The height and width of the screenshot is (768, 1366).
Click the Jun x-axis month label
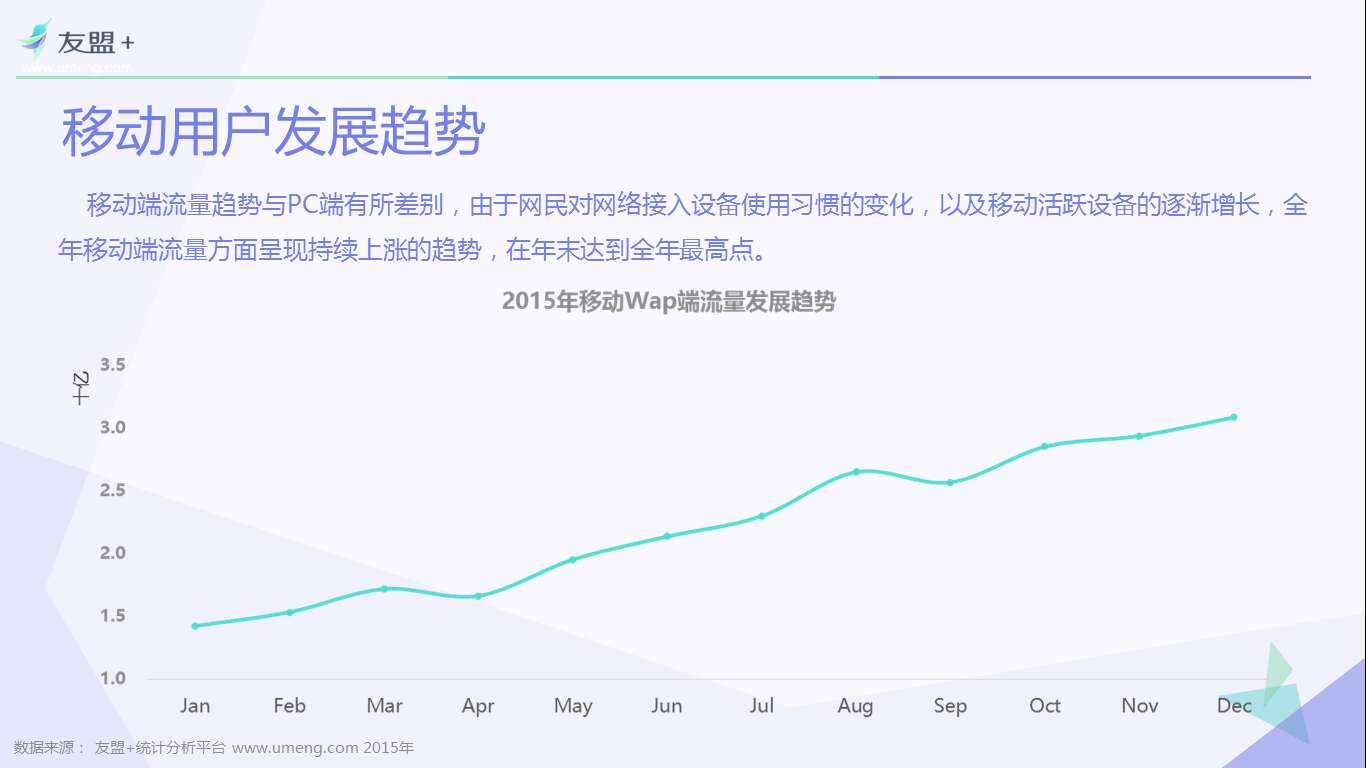(x=667, y=706)
